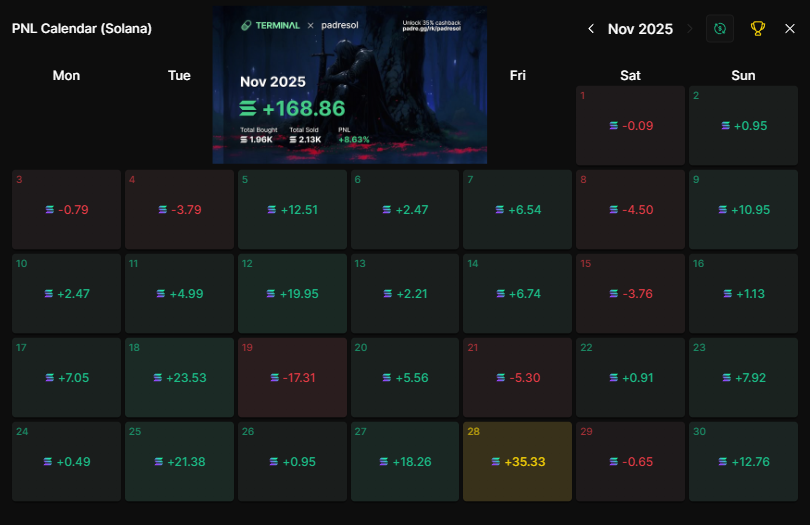Click the PNL +8.63% value
This screenshot has height=525, width=810.
(x=354, y=140)
